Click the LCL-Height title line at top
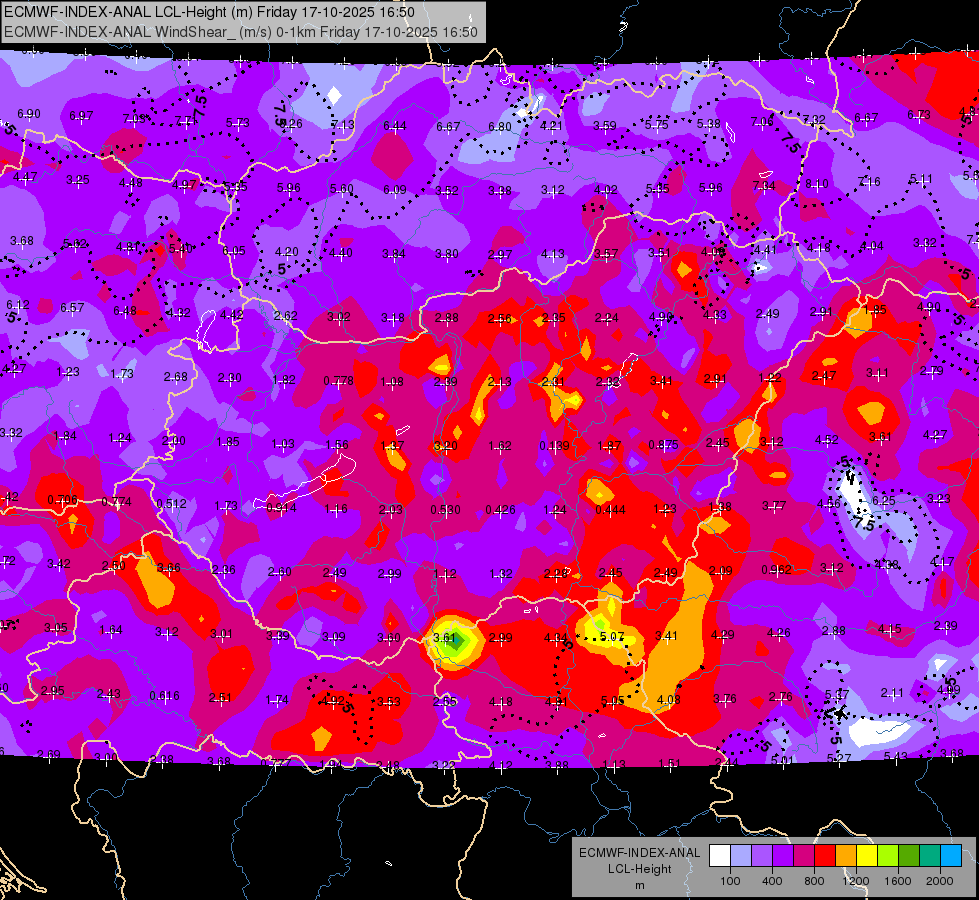 (209, 12)
